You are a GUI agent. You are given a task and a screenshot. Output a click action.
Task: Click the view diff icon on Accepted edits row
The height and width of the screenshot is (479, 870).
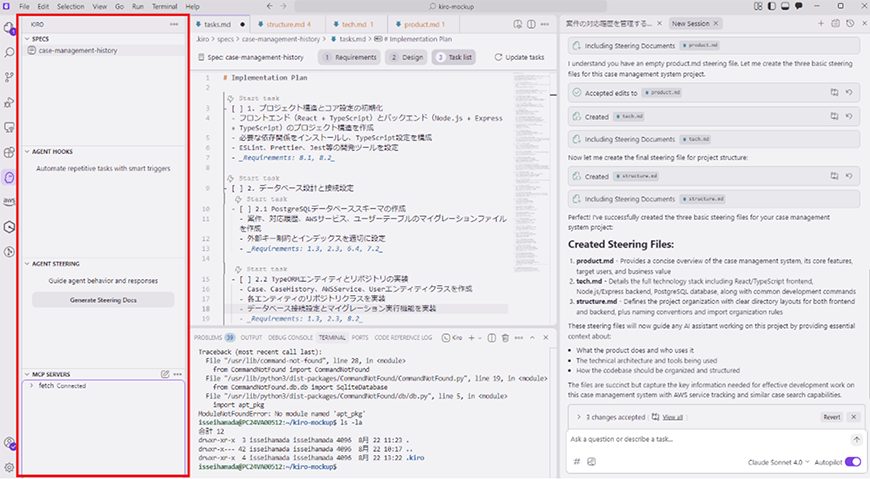click(x=834, y=92)
